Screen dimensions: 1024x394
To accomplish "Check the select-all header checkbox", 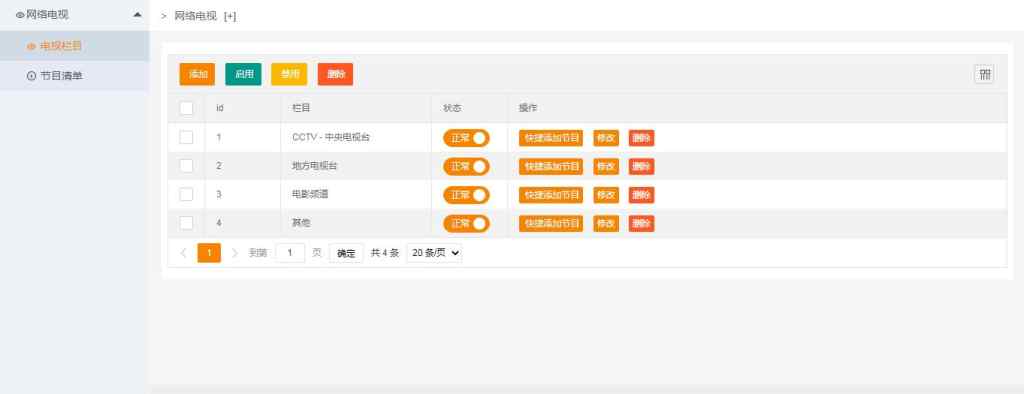I will (x=186, y=108).
